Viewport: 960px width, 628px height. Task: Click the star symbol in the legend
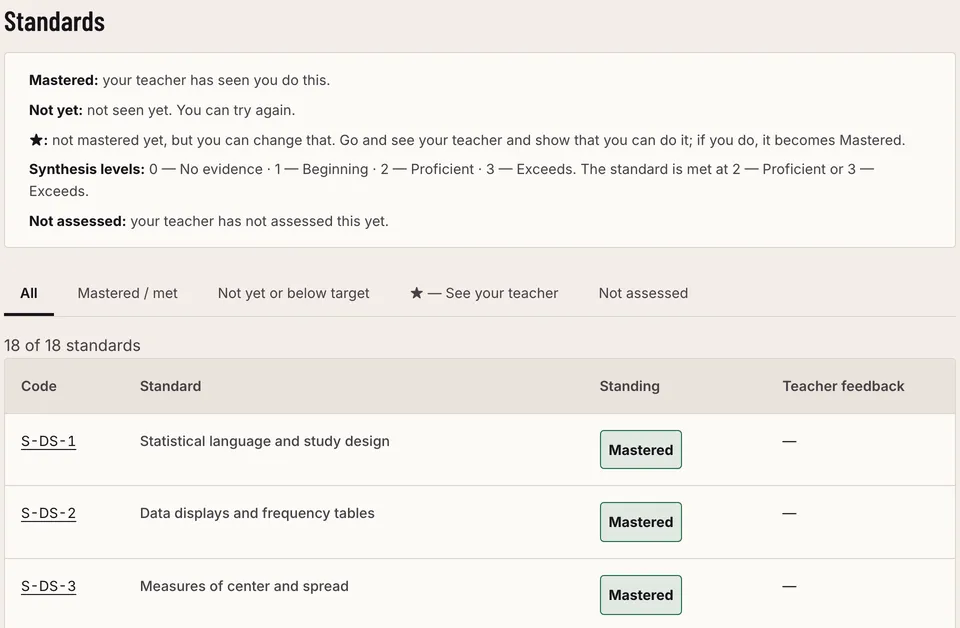pyautogui.click(x=36, y=140)
